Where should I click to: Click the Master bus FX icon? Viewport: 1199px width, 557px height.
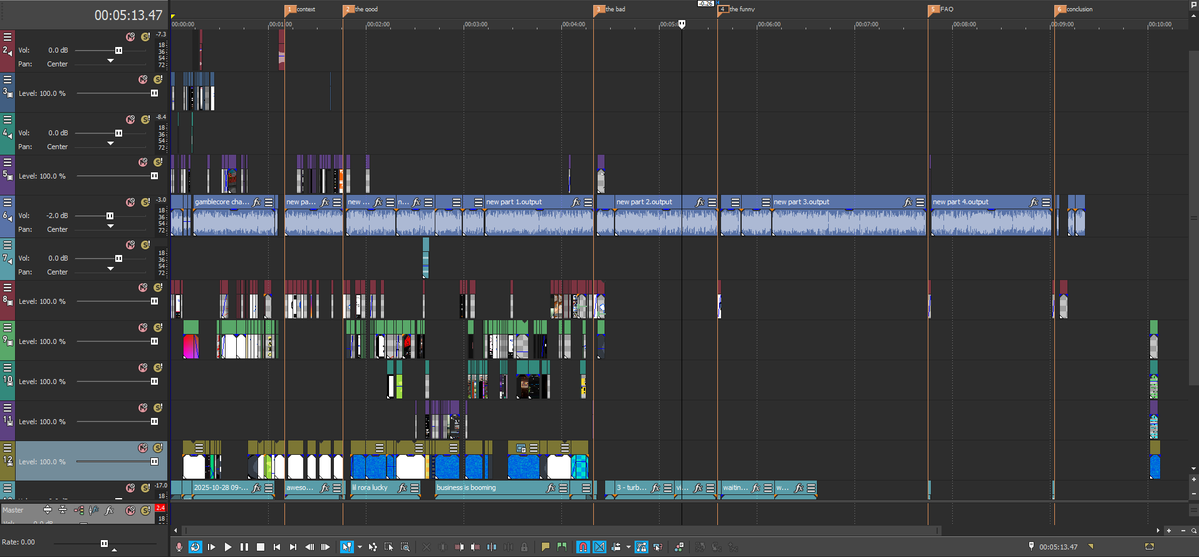coord(109,510)
